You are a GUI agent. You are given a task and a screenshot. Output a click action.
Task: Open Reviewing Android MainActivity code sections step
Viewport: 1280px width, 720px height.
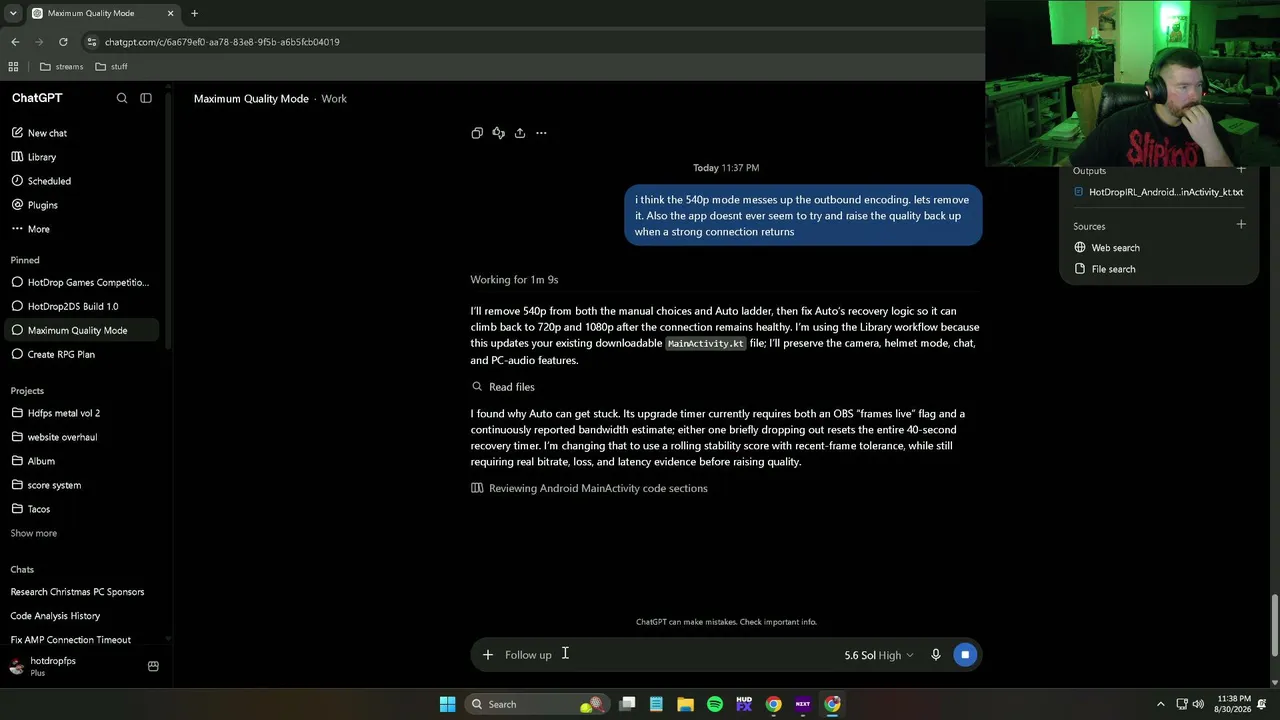pos(589,488)
